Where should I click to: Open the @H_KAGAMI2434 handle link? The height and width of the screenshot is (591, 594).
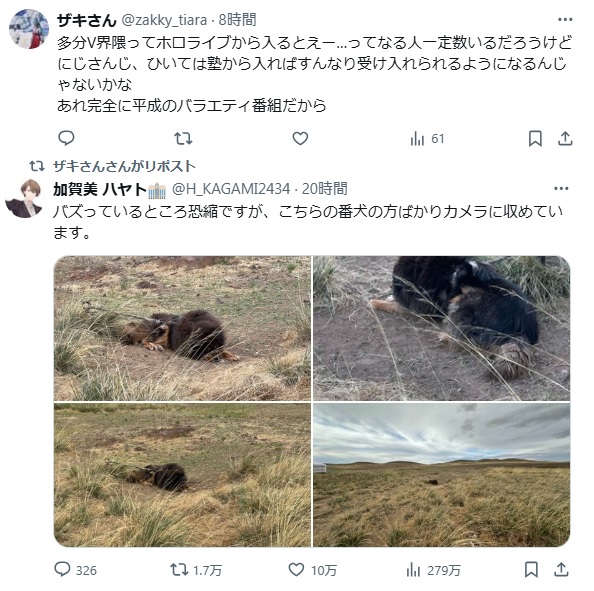[x=231, y=189]
